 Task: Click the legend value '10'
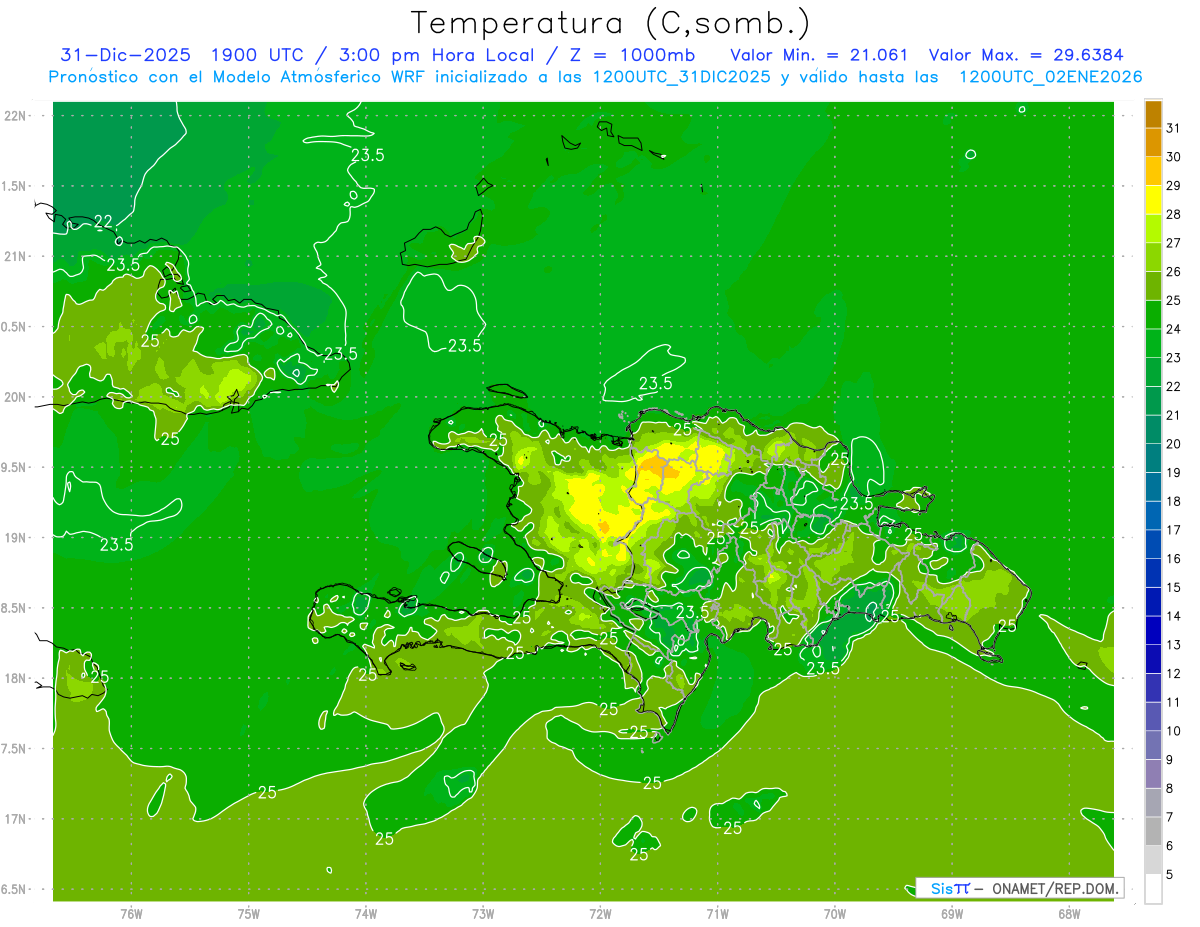1173,731
